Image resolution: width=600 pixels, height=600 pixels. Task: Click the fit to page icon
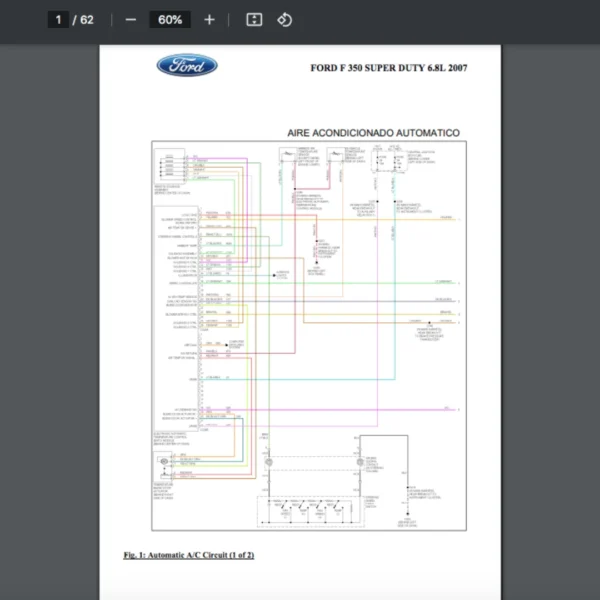pos(254,20)
